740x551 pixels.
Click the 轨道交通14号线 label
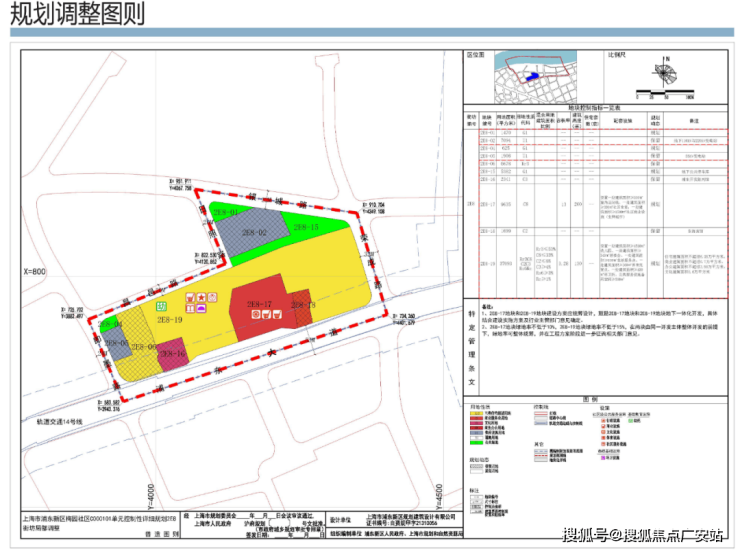coord(60,422)
